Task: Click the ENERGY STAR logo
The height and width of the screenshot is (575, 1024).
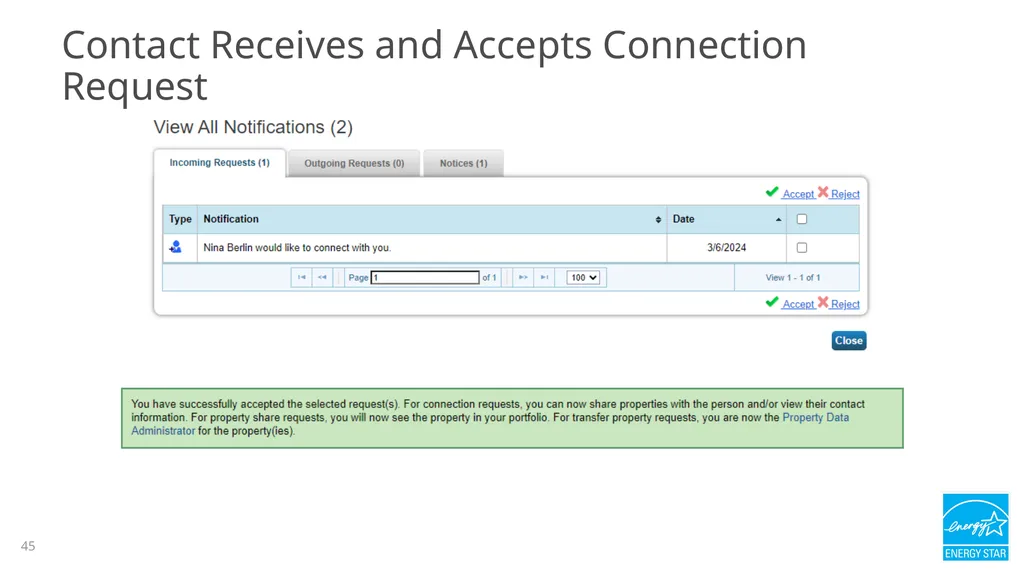Action: [x=975, y=527]
